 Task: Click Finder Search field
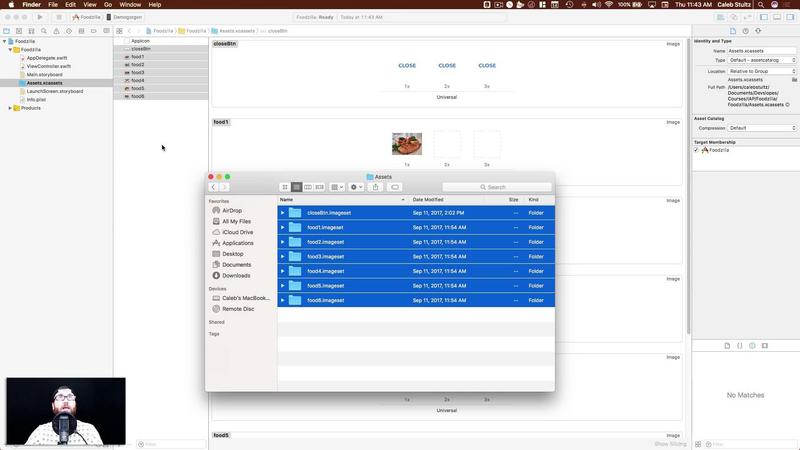[x=497, y=187]
